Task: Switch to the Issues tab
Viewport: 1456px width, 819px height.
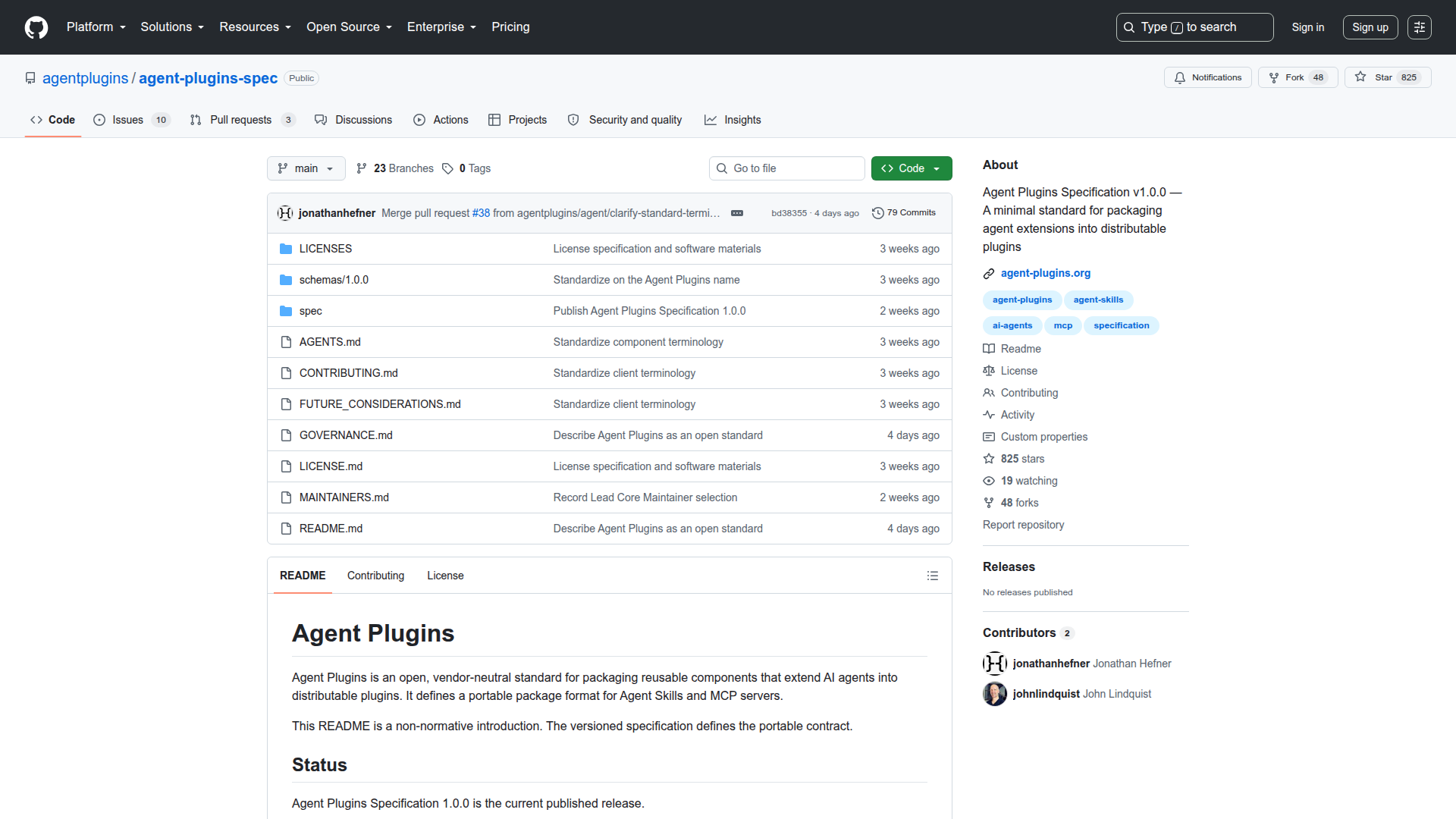Action: [132, 120]
